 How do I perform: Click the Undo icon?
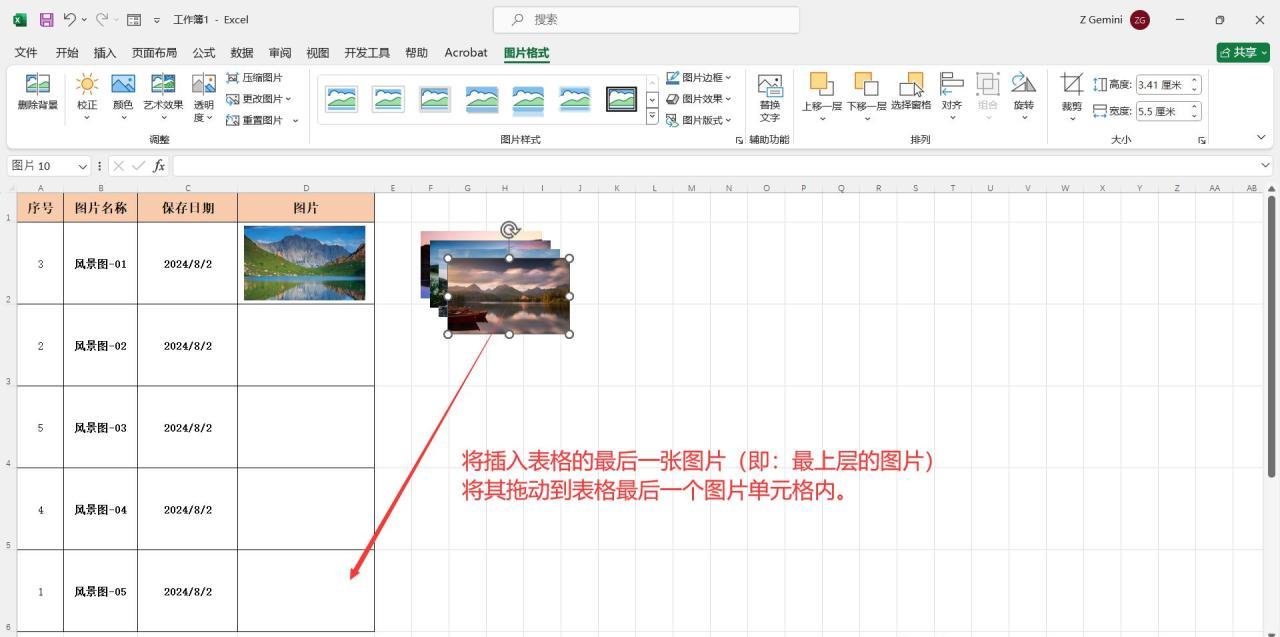point(70,19)
